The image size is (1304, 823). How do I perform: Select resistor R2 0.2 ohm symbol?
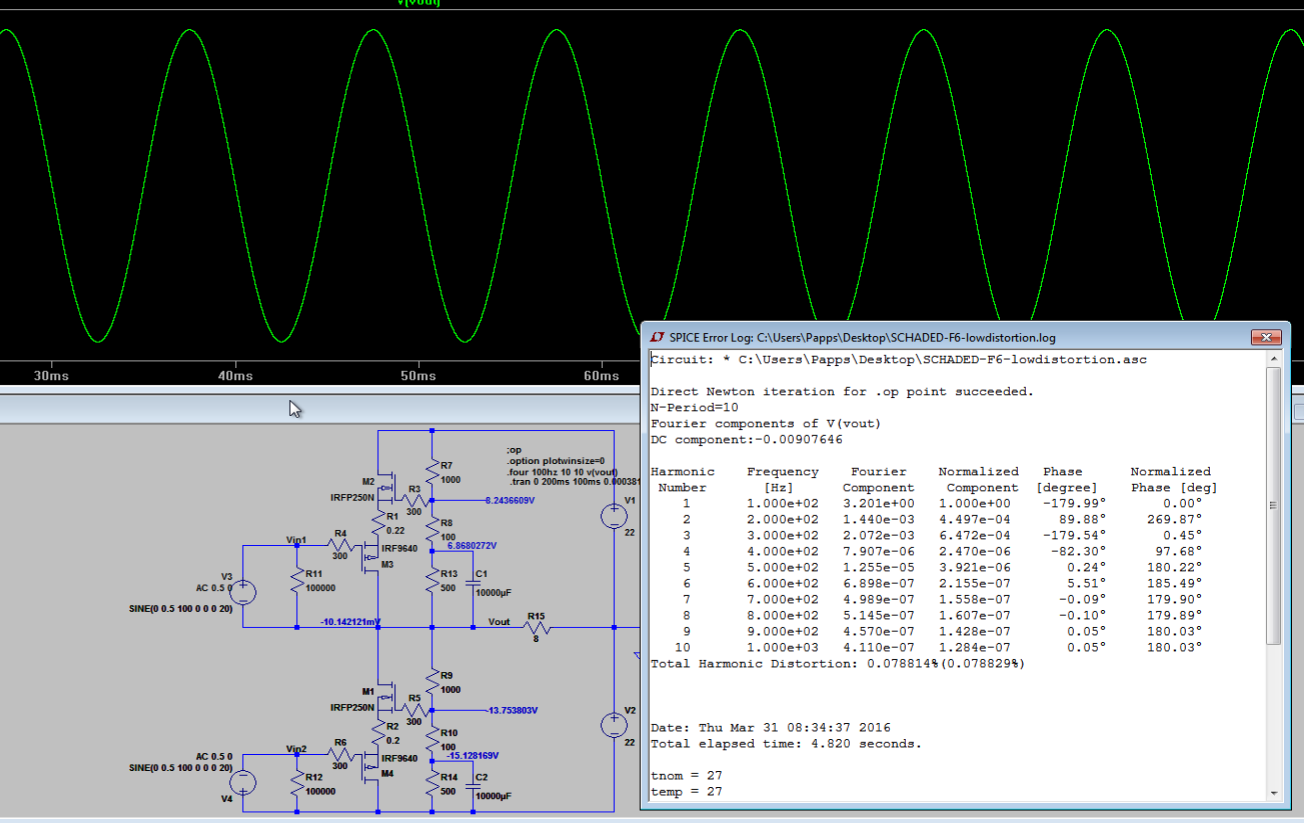(x=379, y=732)
